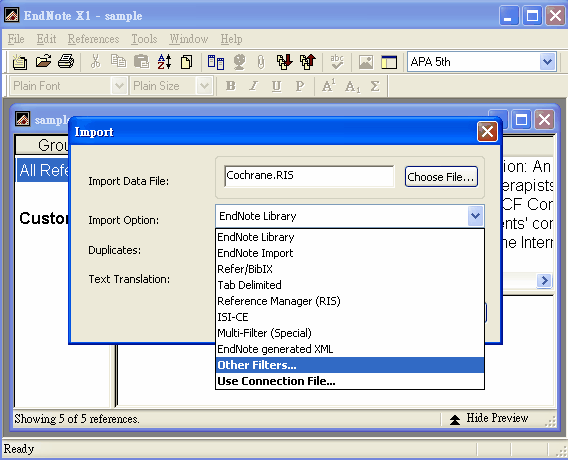The height and width of the screenshot is (460, 568).
Task: Click the Sigma symbol font icon
Action: click(x=375, y=86)
